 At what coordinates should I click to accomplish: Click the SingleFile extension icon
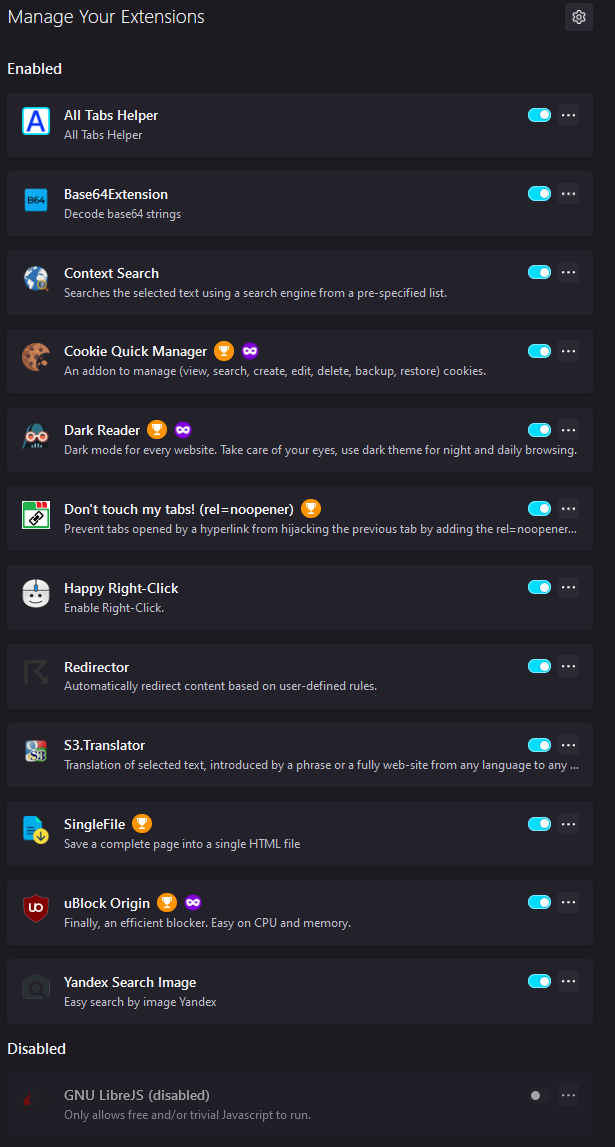click(36, 830)
